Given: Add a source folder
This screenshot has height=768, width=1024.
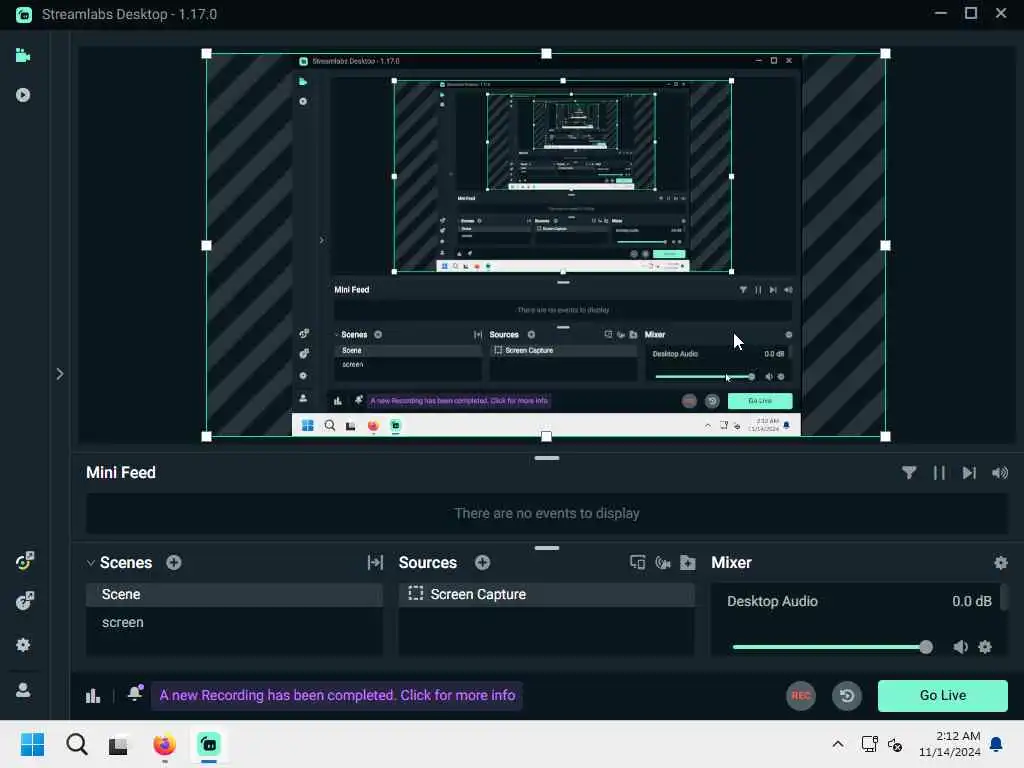Looking at the screenshot, I should coord(688,562).
